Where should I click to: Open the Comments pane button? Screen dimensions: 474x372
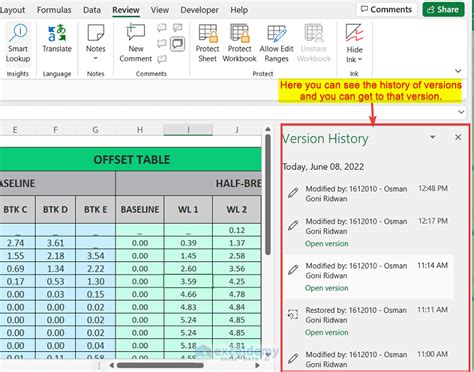click(x=387, y=9)
